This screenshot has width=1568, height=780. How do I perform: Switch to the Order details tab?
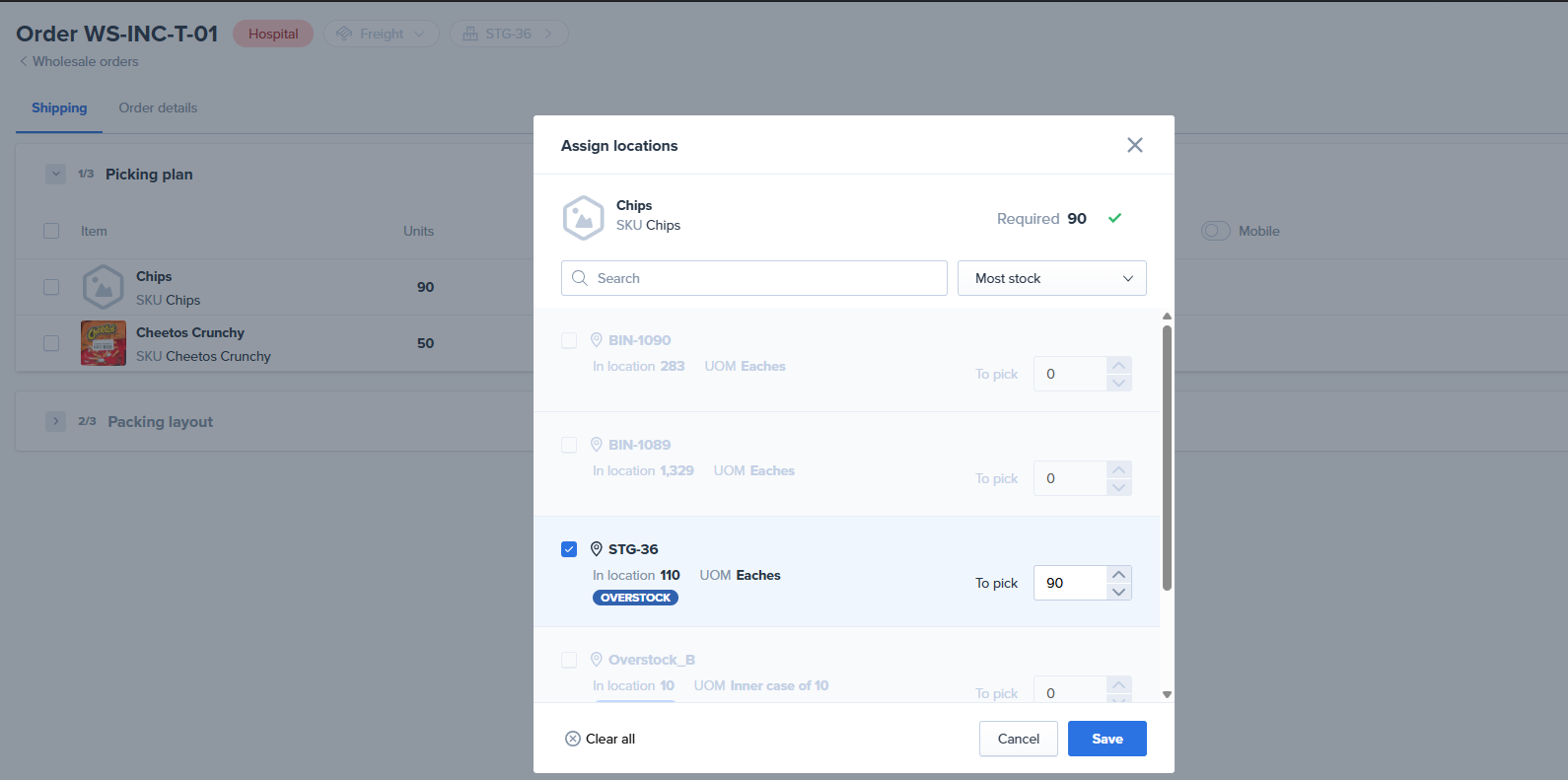(x=158, y=107)
